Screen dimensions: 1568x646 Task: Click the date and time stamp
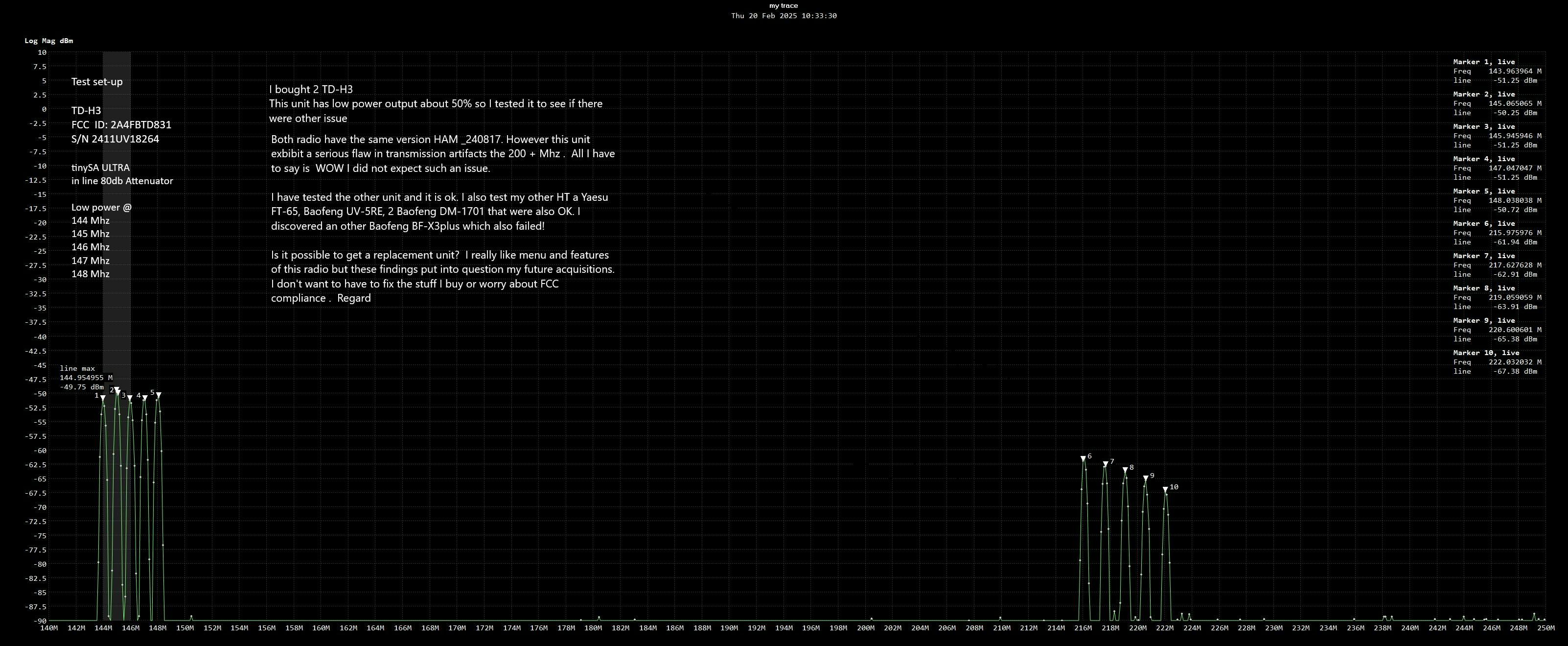784,16
